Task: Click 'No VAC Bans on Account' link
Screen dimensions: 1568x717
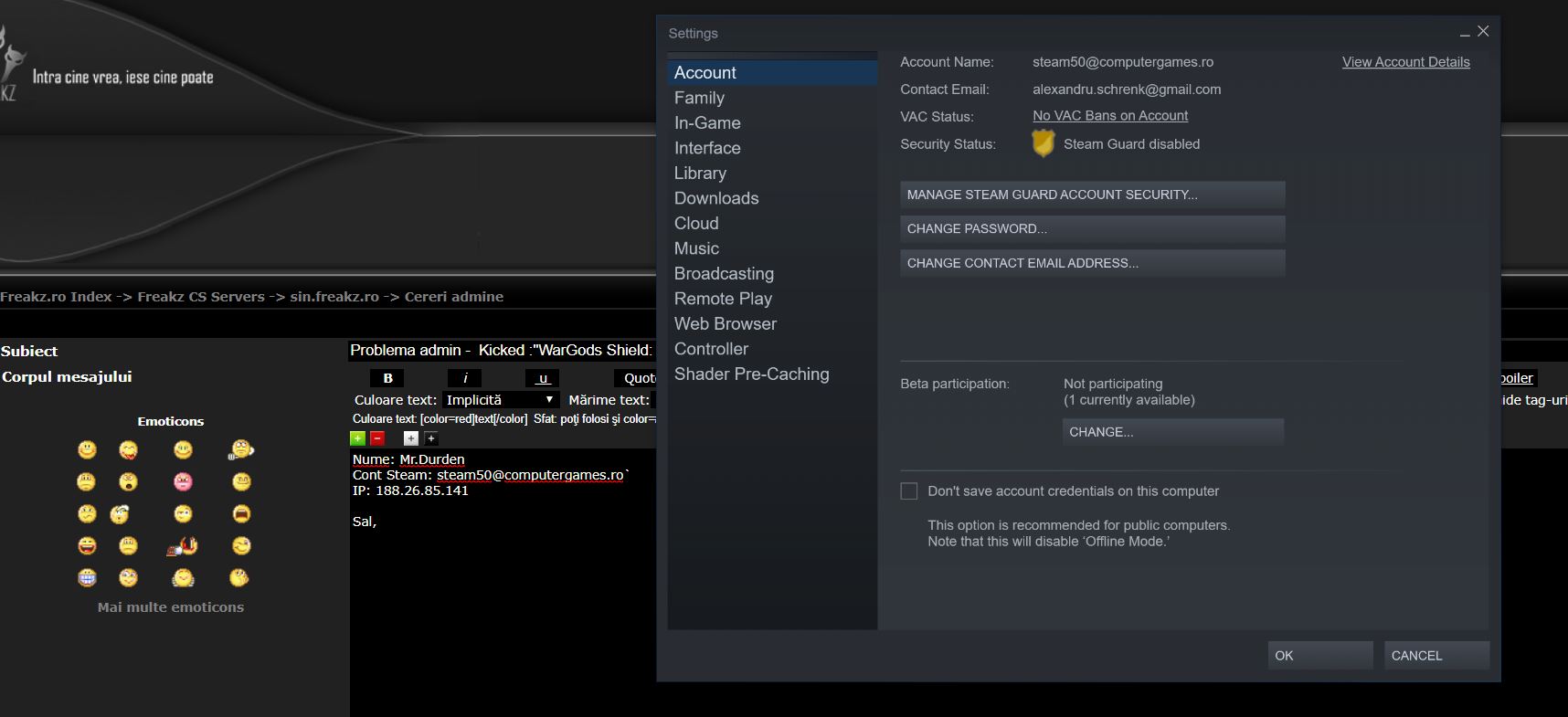Action: point(1110,116)
